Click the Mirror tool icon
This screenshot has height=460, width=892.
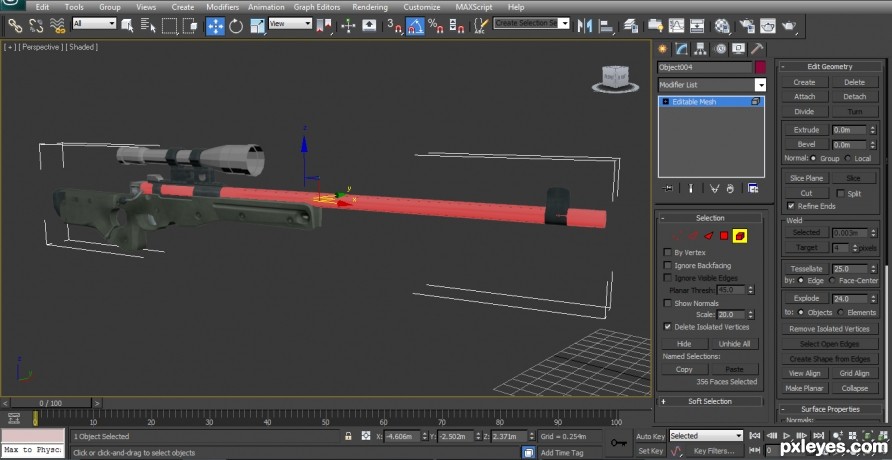[584, 25]
